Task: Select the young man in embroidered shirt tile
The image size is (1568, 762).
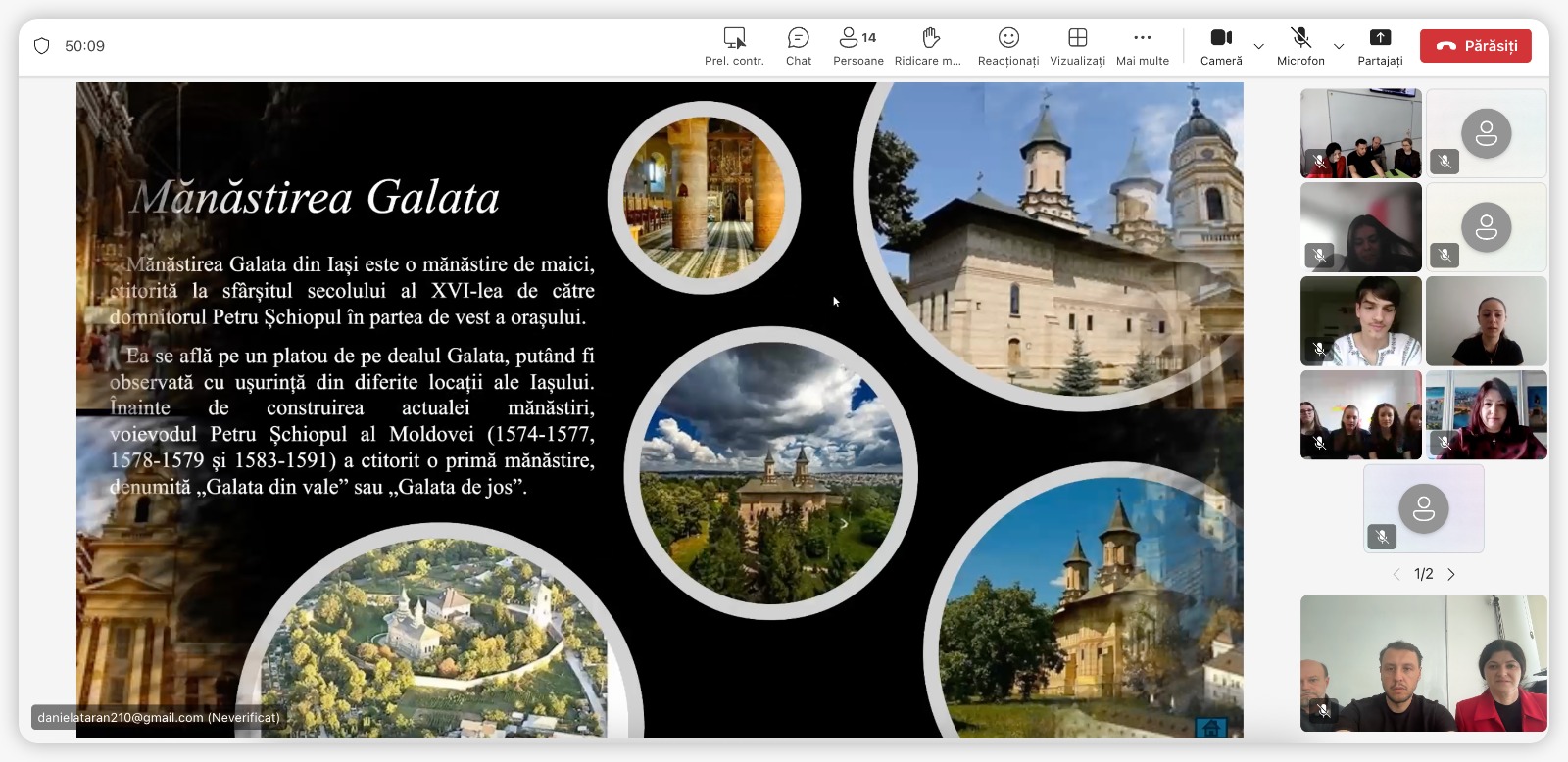Action: (1360, 321)
